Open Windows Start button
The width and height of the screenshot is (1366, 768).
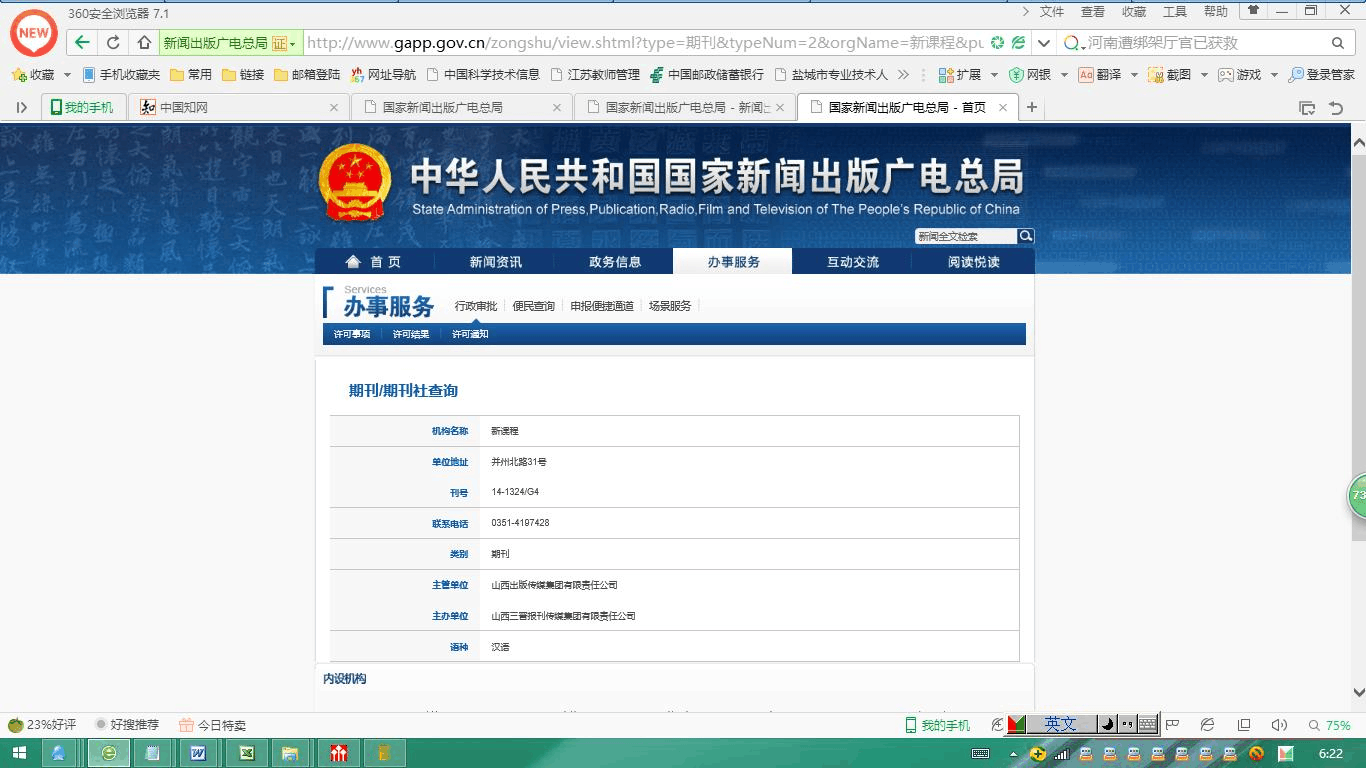[x=19, y=753]
